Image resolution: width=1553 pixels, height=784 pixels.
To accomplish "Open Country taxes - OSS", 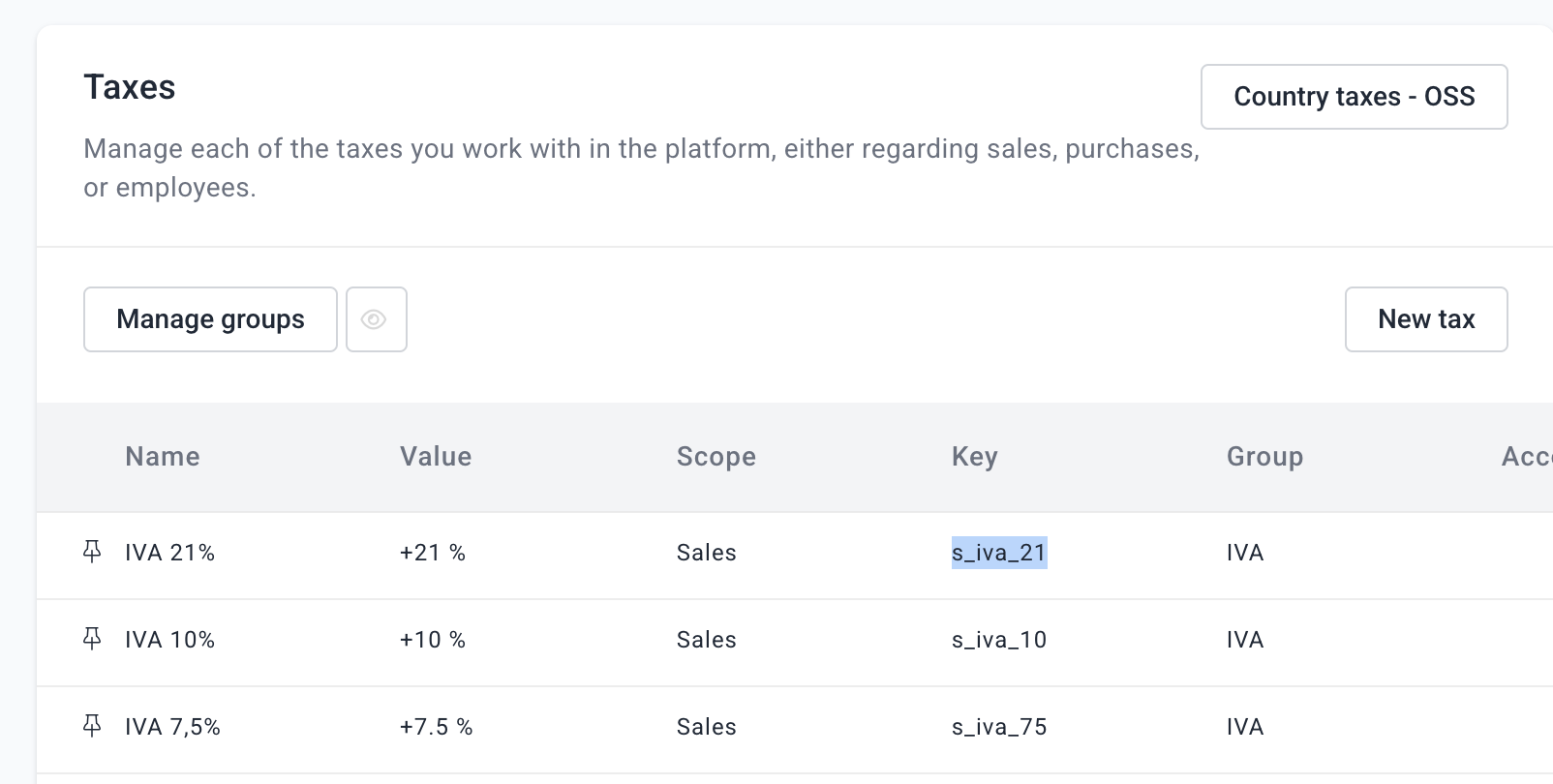I will click(1354, 97).
